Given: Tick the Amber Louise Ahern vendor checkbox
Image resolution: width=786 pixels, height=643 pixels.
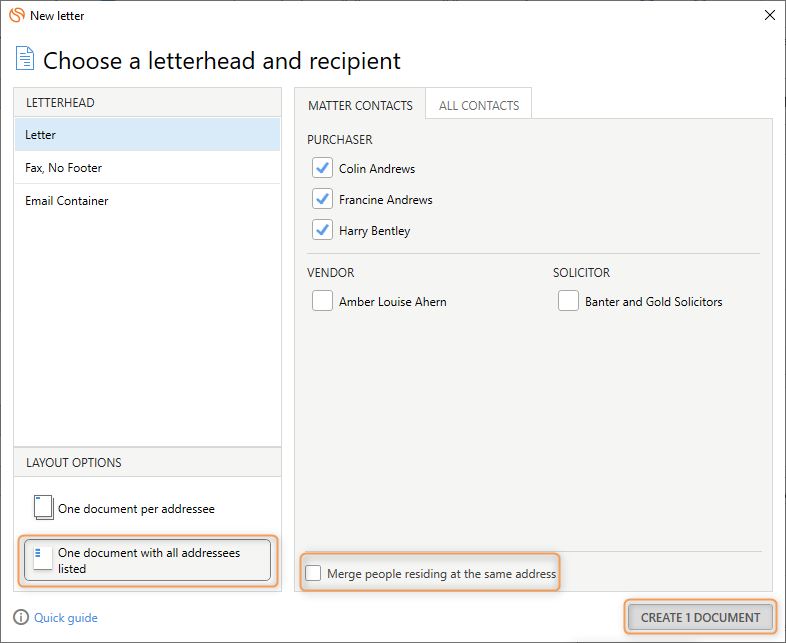Looking at the screenshot, I should (322, 301).
